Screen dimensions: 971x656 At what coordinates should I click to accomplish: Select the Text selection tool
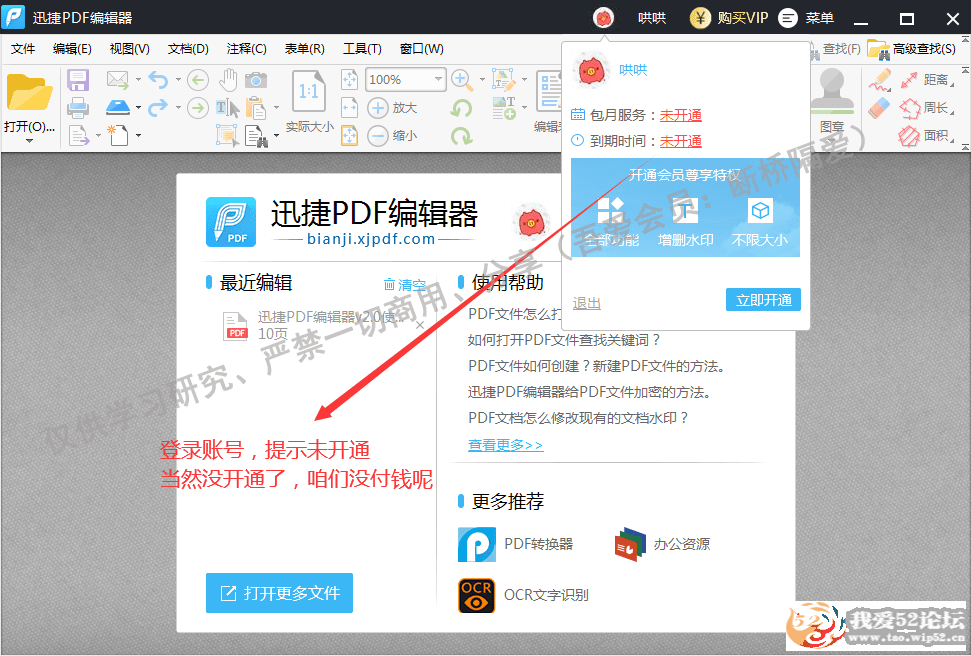227,108
